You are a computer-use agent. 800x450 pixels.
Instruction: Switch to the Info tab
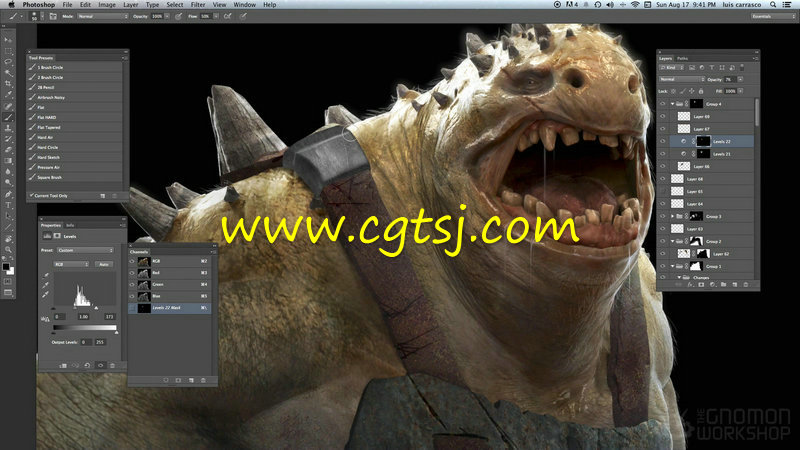click(x=70, y=225)
